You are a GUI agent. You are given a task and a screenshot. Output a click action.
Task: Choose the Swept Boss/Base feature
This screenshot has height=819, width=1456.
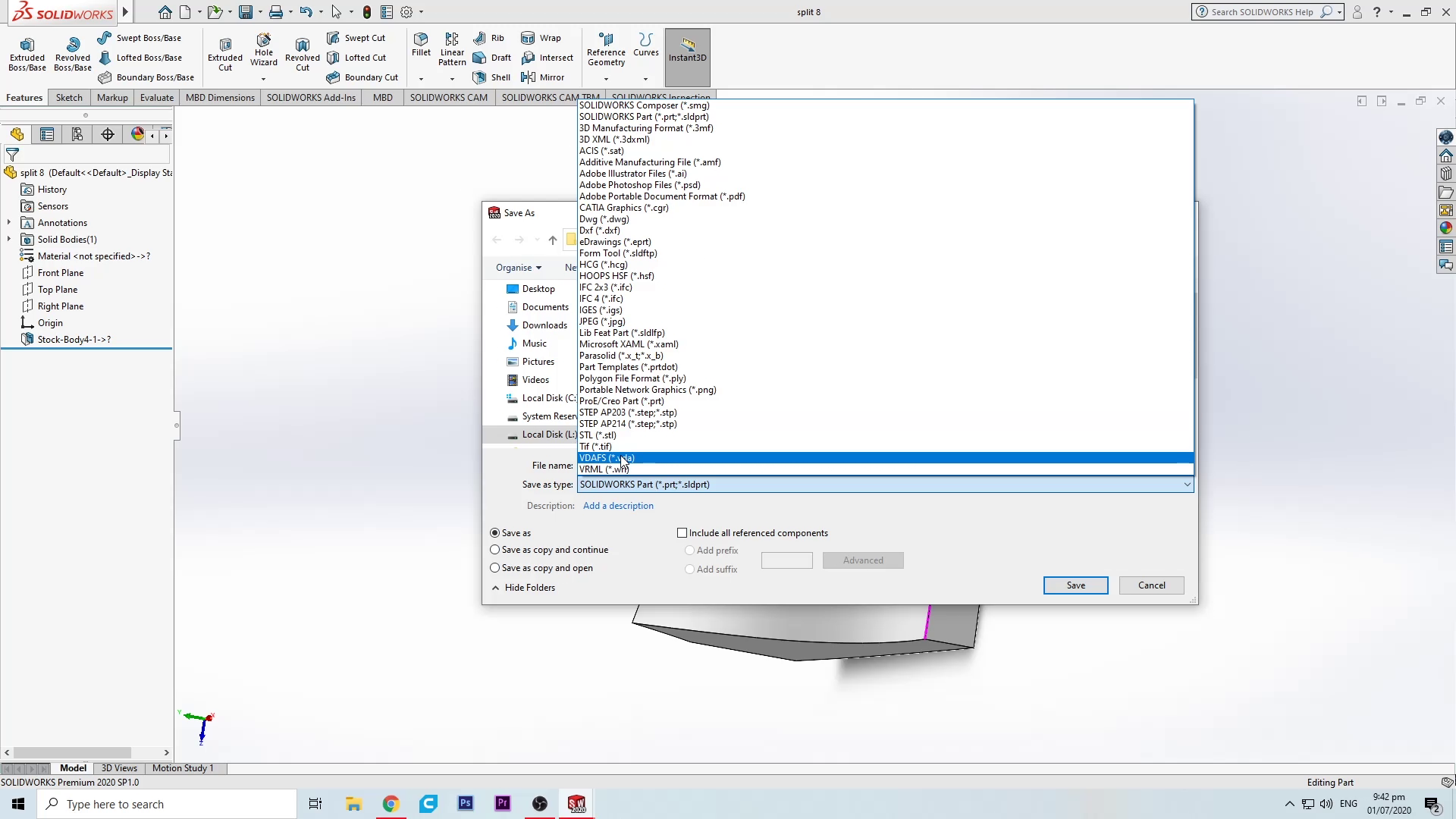(x=140, y=38)
